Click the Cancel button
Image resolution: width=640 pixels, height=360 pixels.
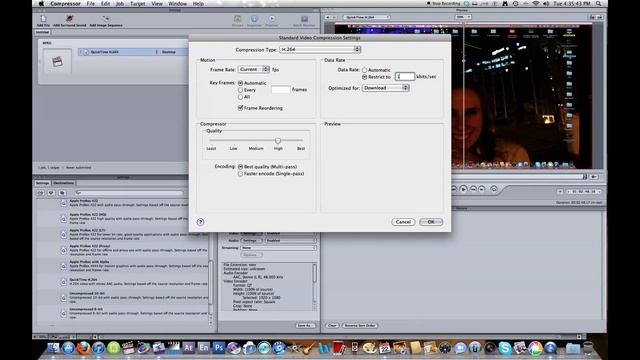click(x=403, y=222)
